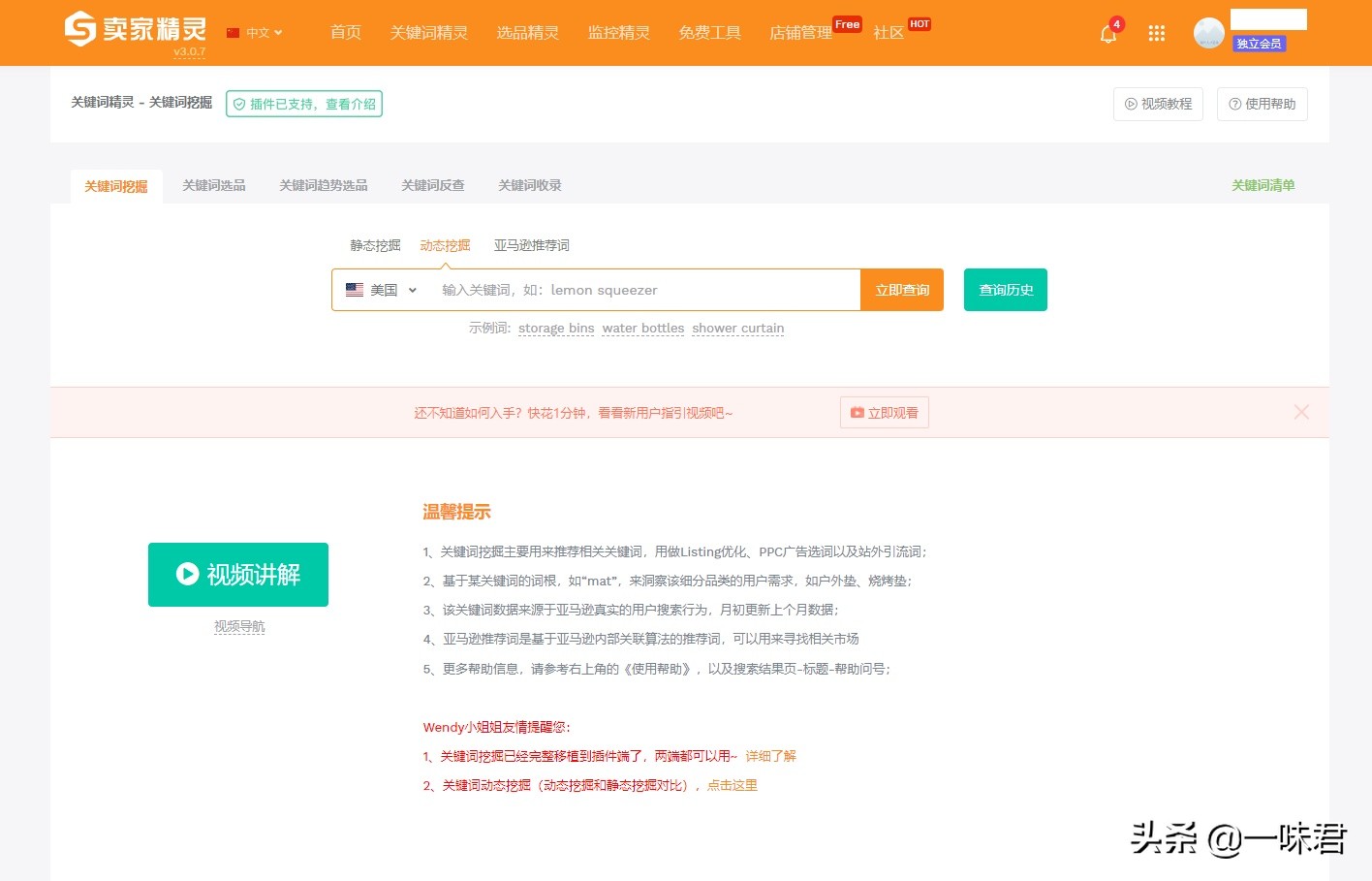
Task: Open the 免费工具 menu
Action: (x=709, y=33)
